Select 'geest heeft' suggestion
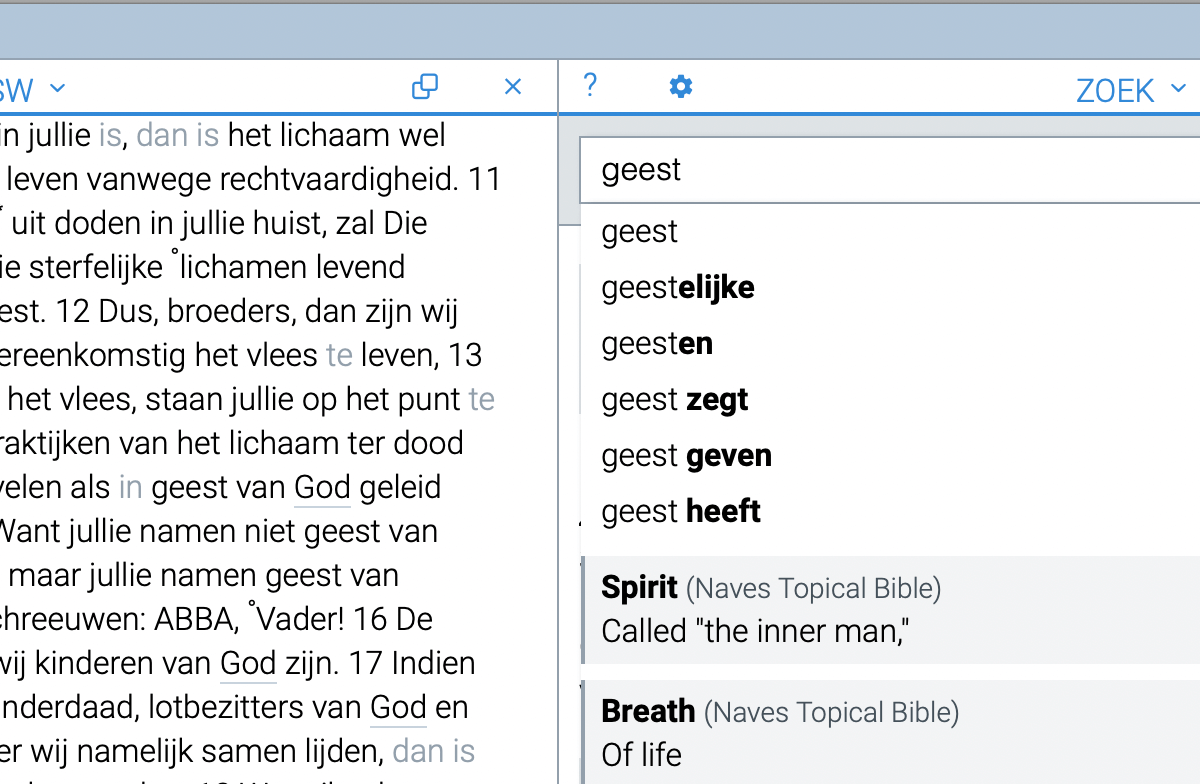 click(x=680, y=511)
